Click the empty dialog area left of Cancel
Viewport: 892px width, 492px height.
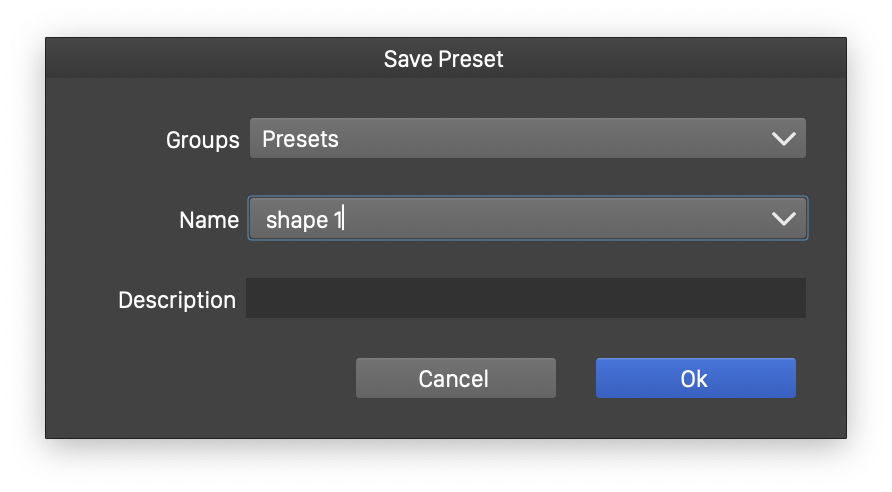tap(200, 379)
